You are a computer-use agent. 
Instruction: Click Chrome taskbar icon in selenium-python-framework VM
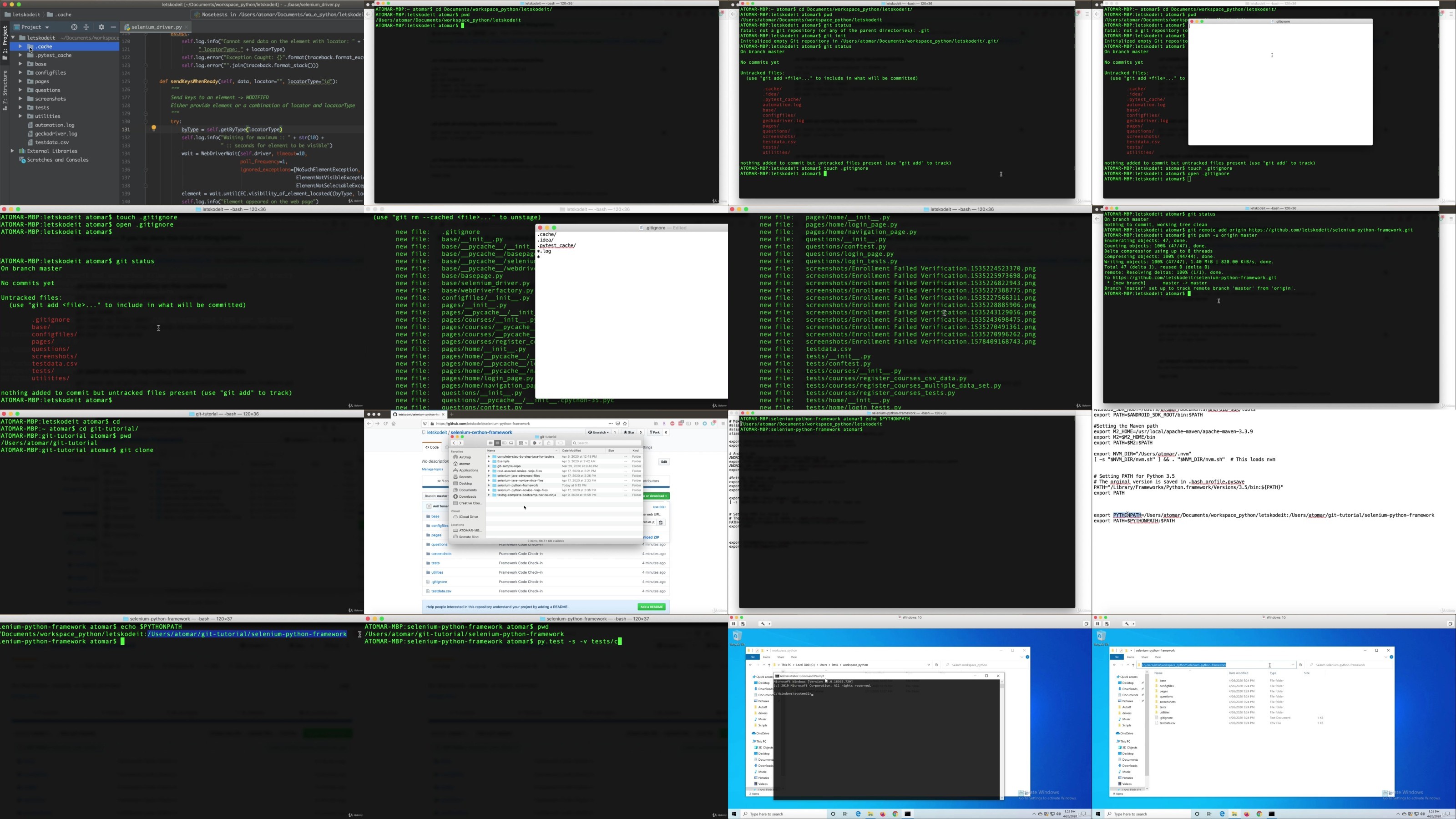(1259, 814)
